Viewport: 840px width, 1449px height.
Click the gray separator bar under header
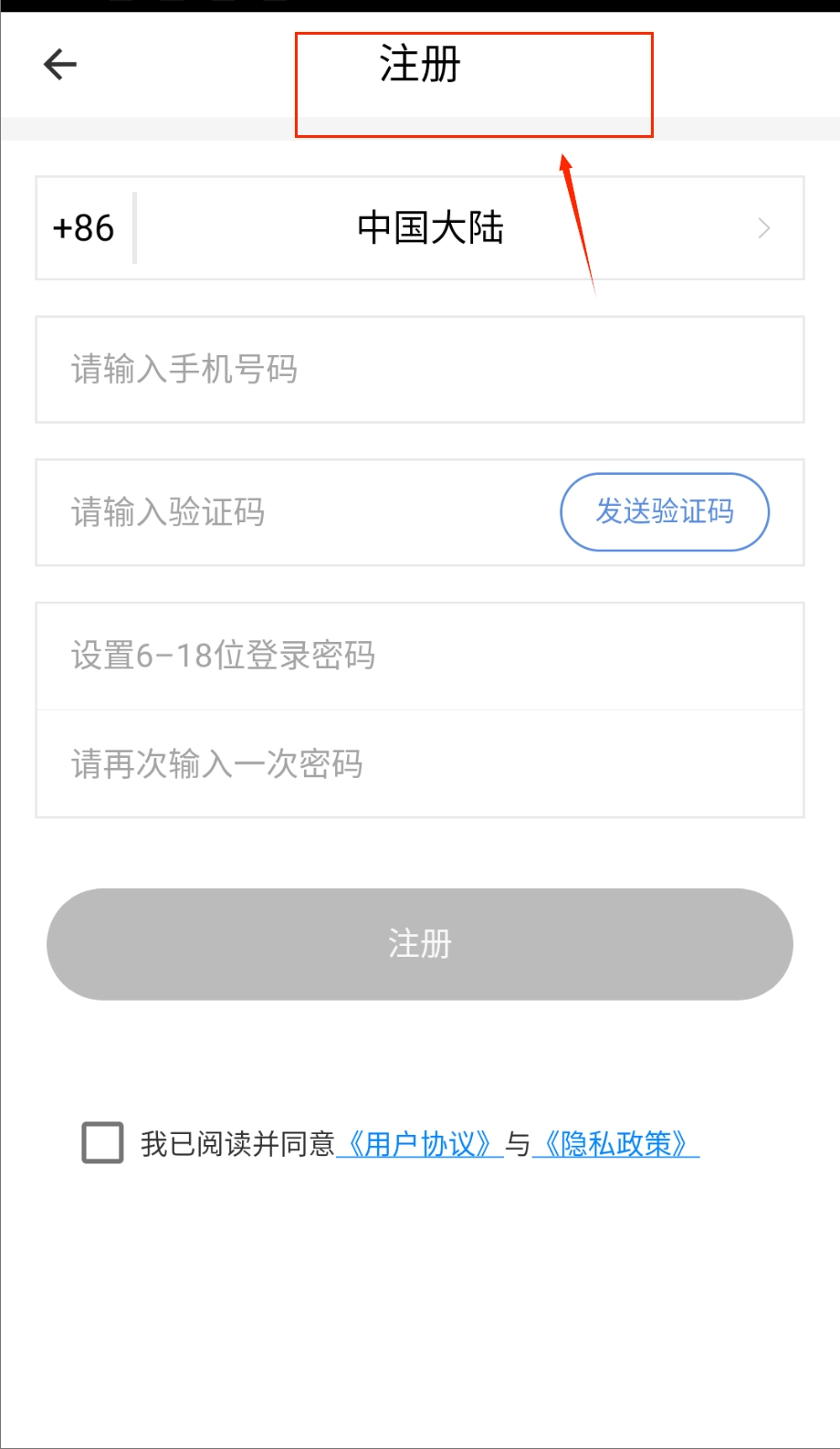146,129
